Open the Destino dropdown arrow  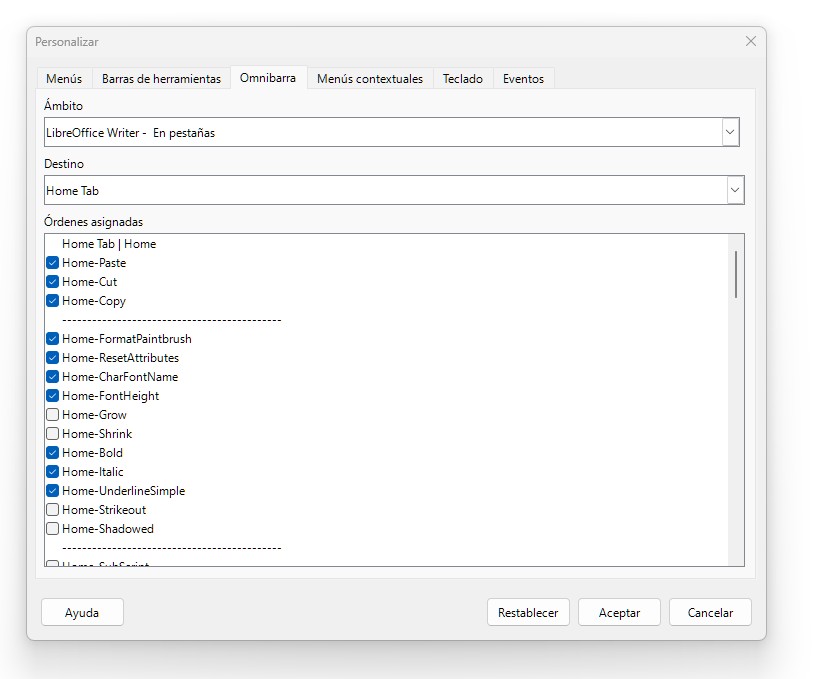click(735, 190)
